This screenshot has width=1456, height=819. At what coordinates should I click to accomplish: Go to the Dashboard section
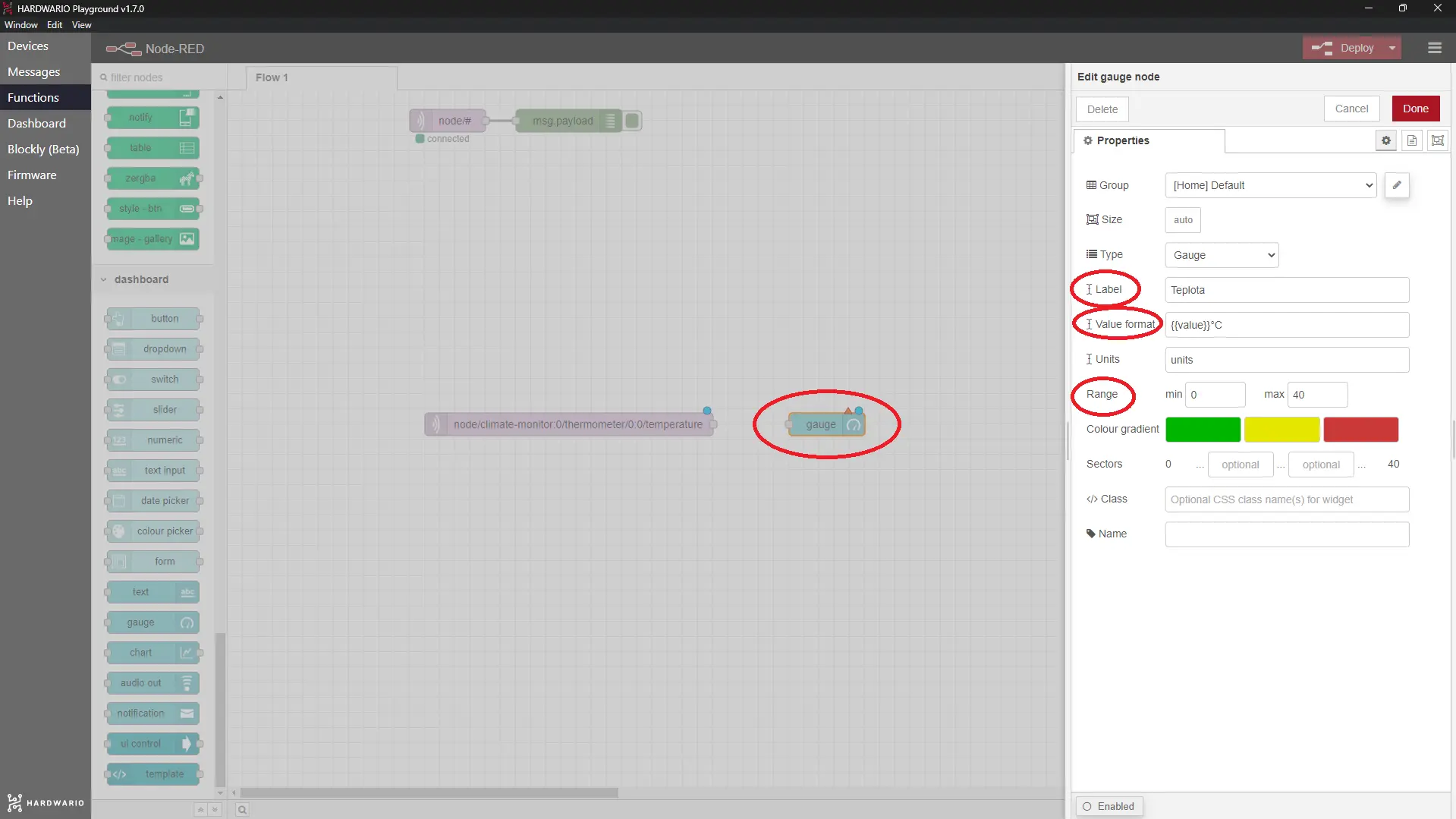pyautogui.click(x=46, y=124)
